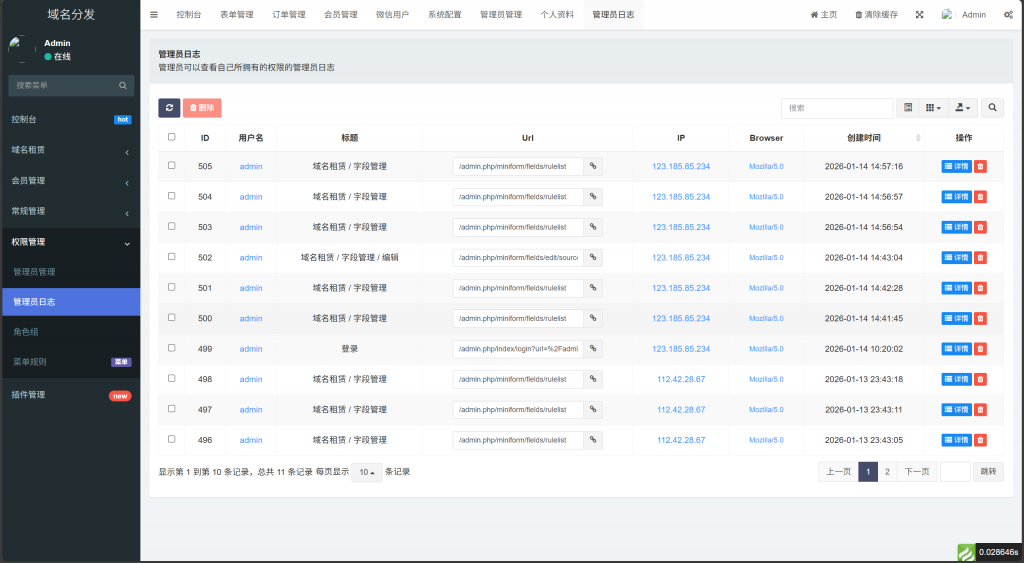Viewport: 1024px width, 563px height.
Task: Open the 系统配置 top tab
Action: [445, 14]
